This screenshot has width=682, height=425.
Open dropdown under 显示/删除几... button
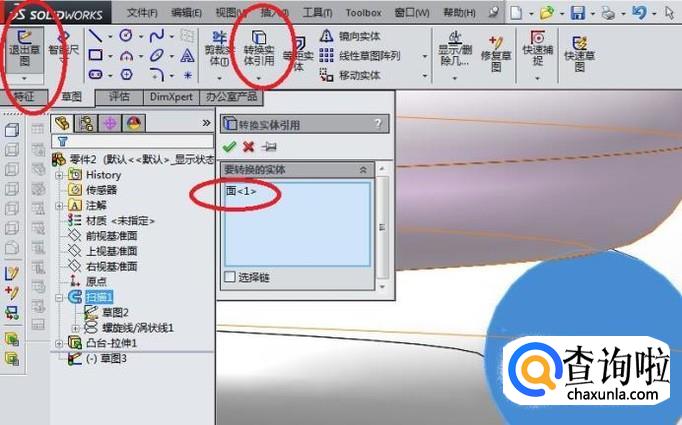point(455,78)
